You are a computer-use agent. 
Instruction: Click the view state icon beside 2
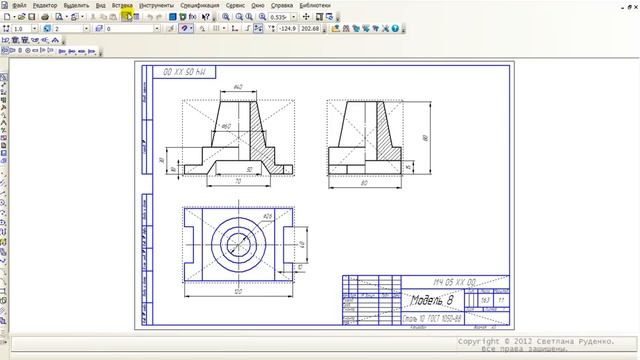(47, 29)
